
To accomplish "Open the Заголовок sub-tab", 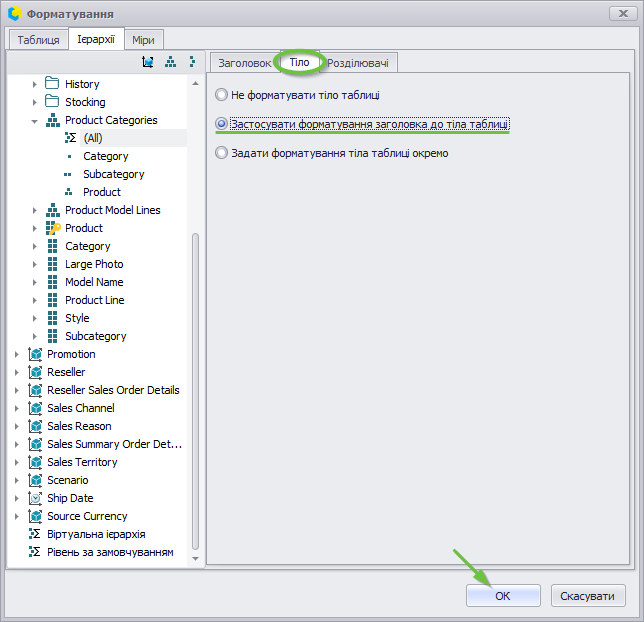I will coord(245,63).
